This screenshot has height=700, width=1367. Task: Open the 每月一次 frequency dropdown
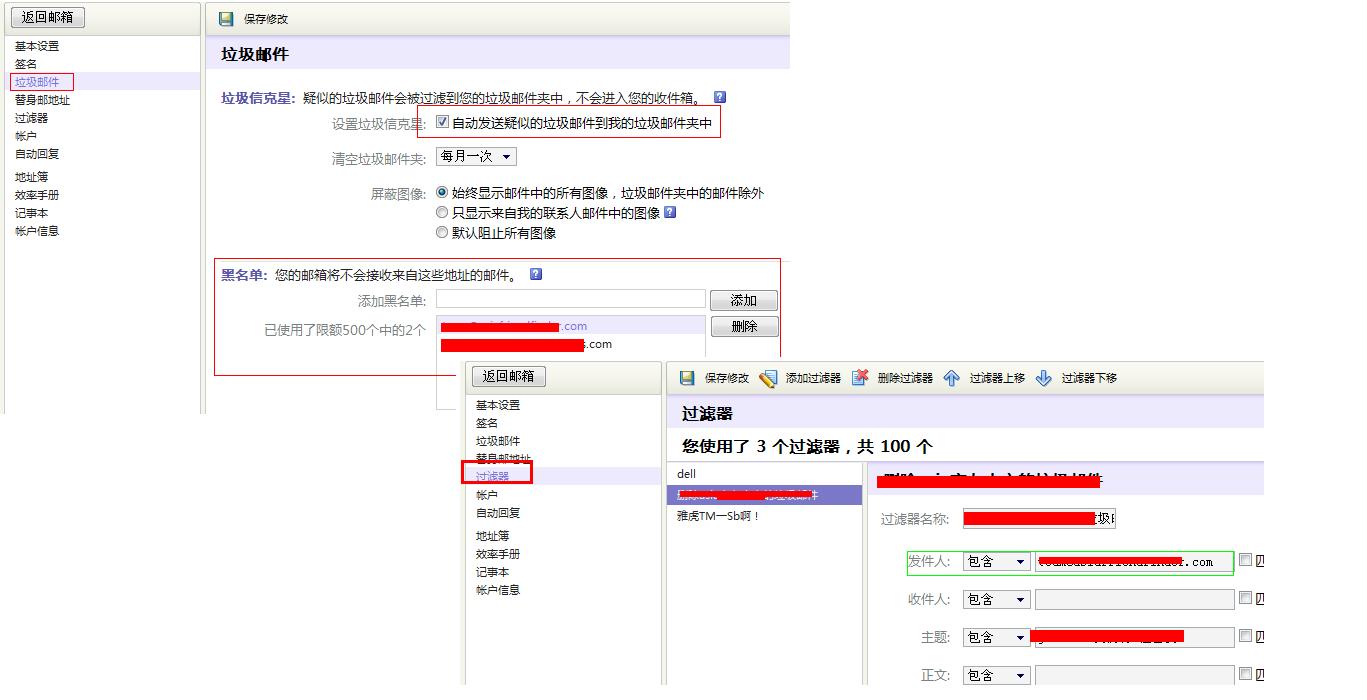(x=477, y=156)
